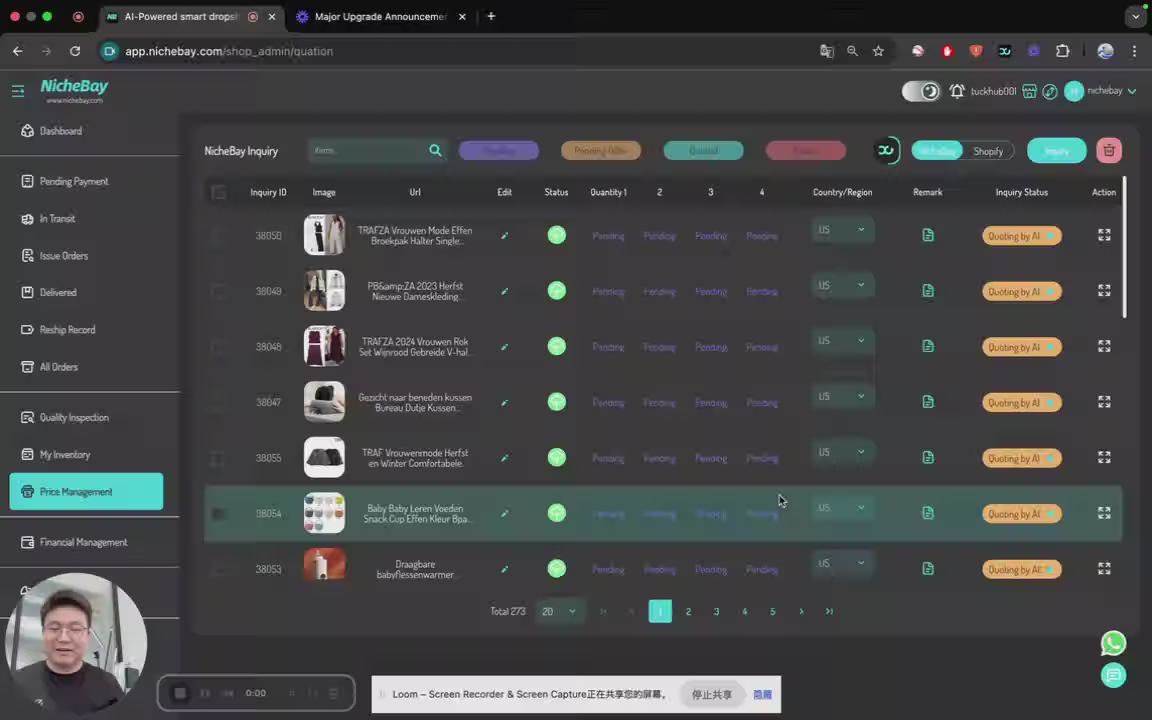Viewport: 1152px width, 720px height.
Task: Tick checkbox for inquiry 38050
Action: pyautogui.click(x=218, y=236)
